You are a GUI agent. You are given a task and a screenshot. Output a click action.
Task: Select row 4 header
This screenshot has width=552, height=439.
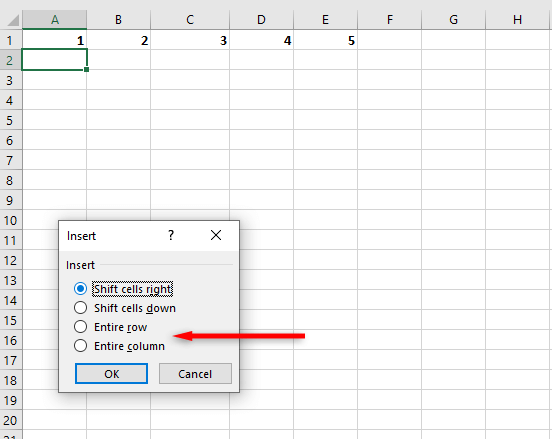tap(11, 100)
